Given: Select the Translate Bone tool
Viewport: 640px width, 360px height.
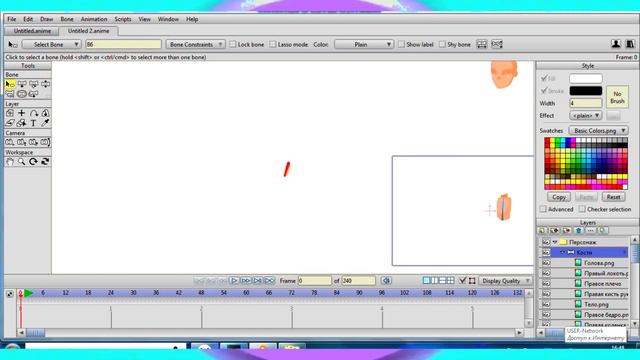Looking at the screenshot, I should pyautogui.click(x=22, y=84).
